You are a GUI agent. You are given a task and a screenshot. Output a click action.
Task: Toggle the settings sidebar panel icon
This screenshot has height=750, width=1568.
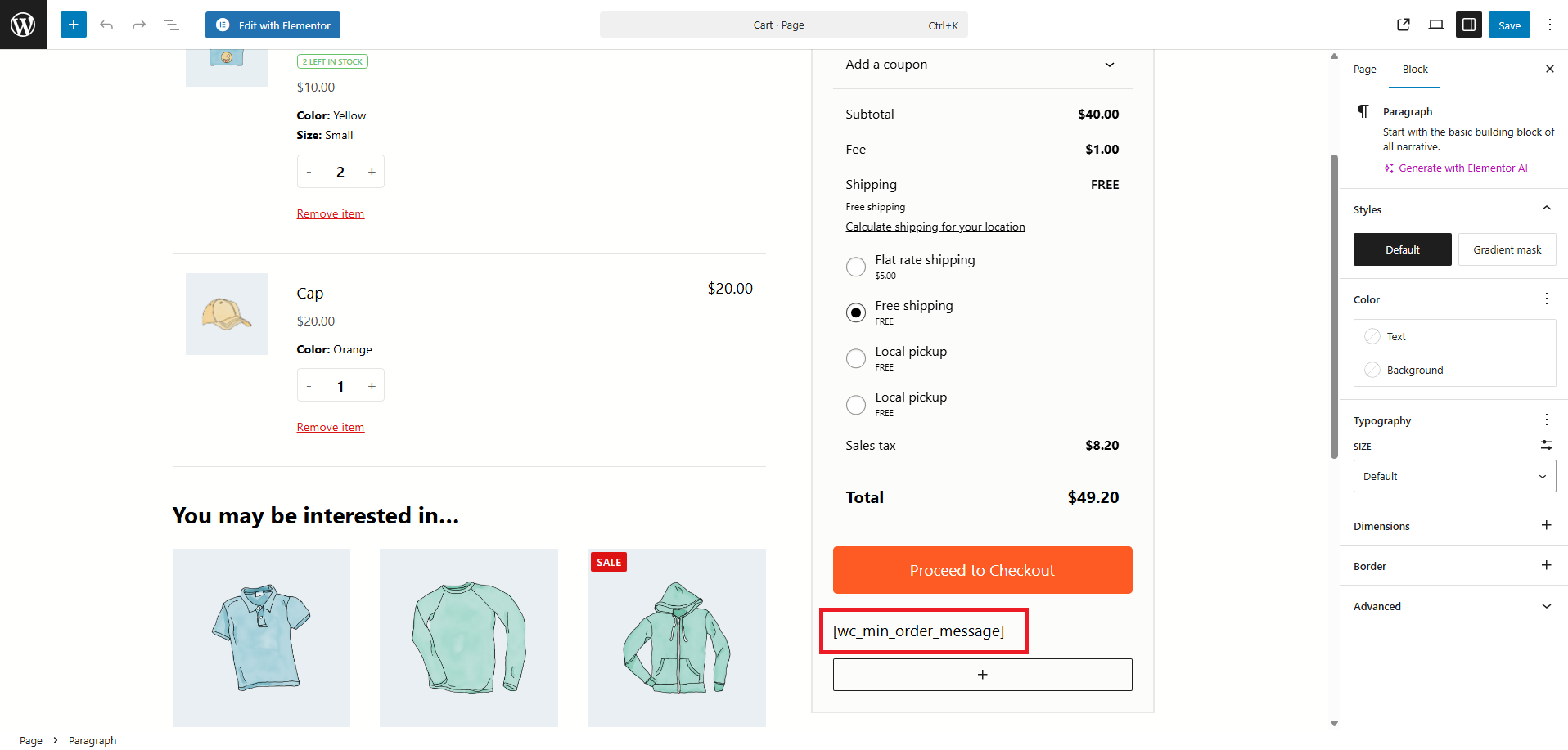tap(1469, 25)
